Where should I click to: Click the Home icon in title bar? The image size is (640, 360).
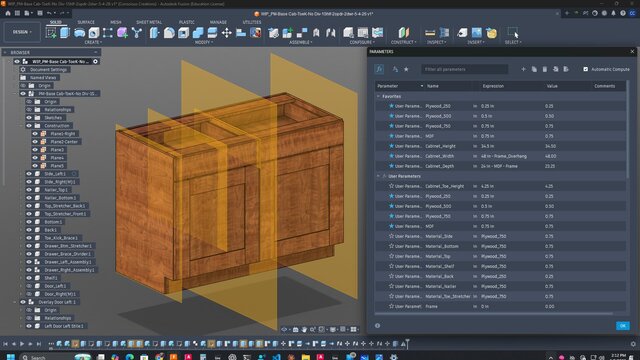click(x=8, y=13)
